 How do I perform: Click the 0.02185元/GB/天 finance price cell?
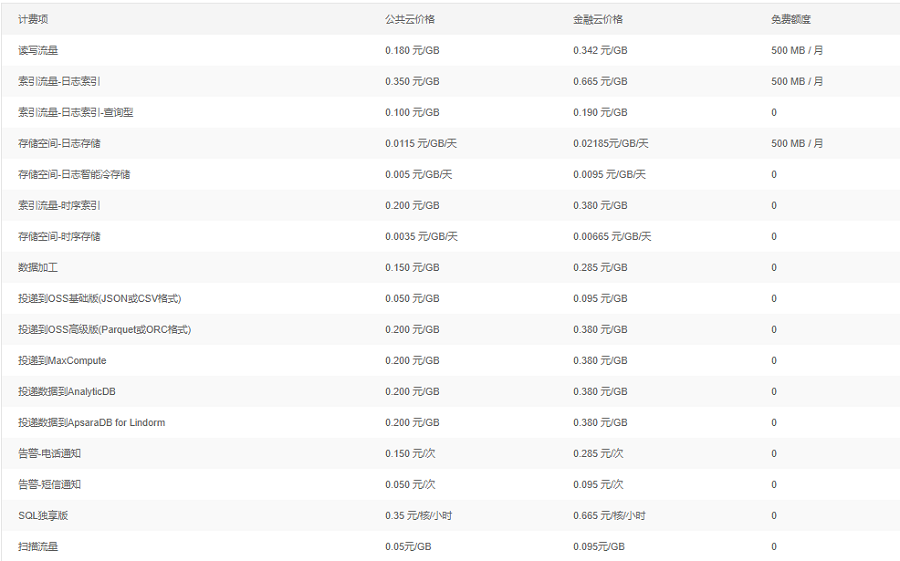(x=611, y=144)
